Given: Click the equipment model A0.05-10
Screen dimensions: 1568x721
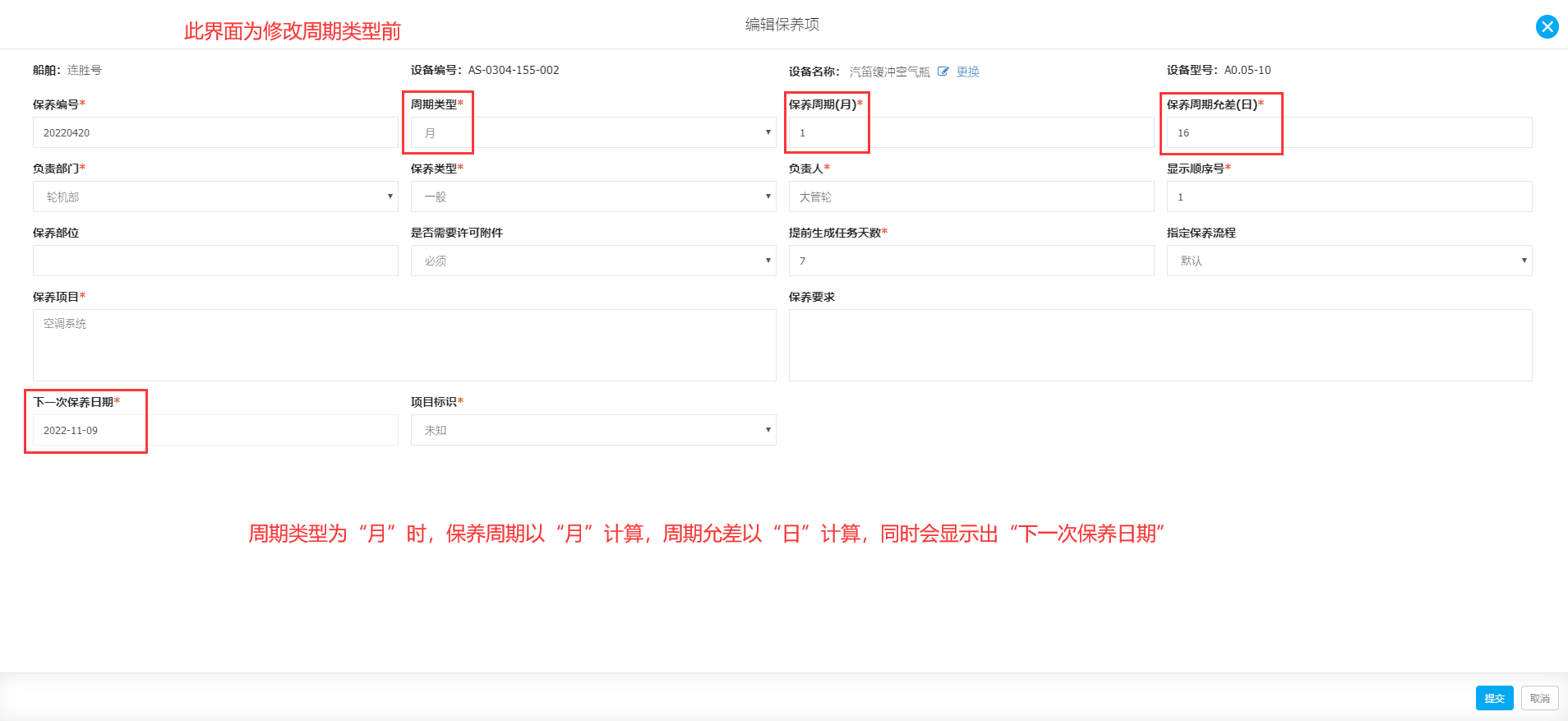Looking at the screenshot, I should click(x=1247, y=70).
